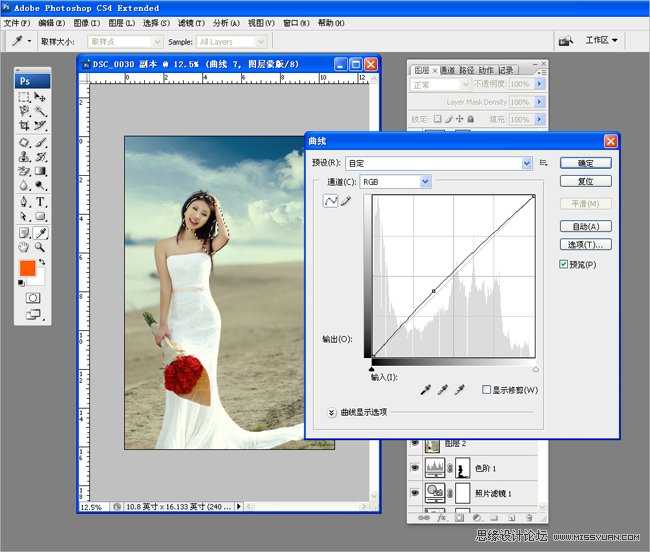Select the Crop tool
650x552 pixels.
coord(24,126)
